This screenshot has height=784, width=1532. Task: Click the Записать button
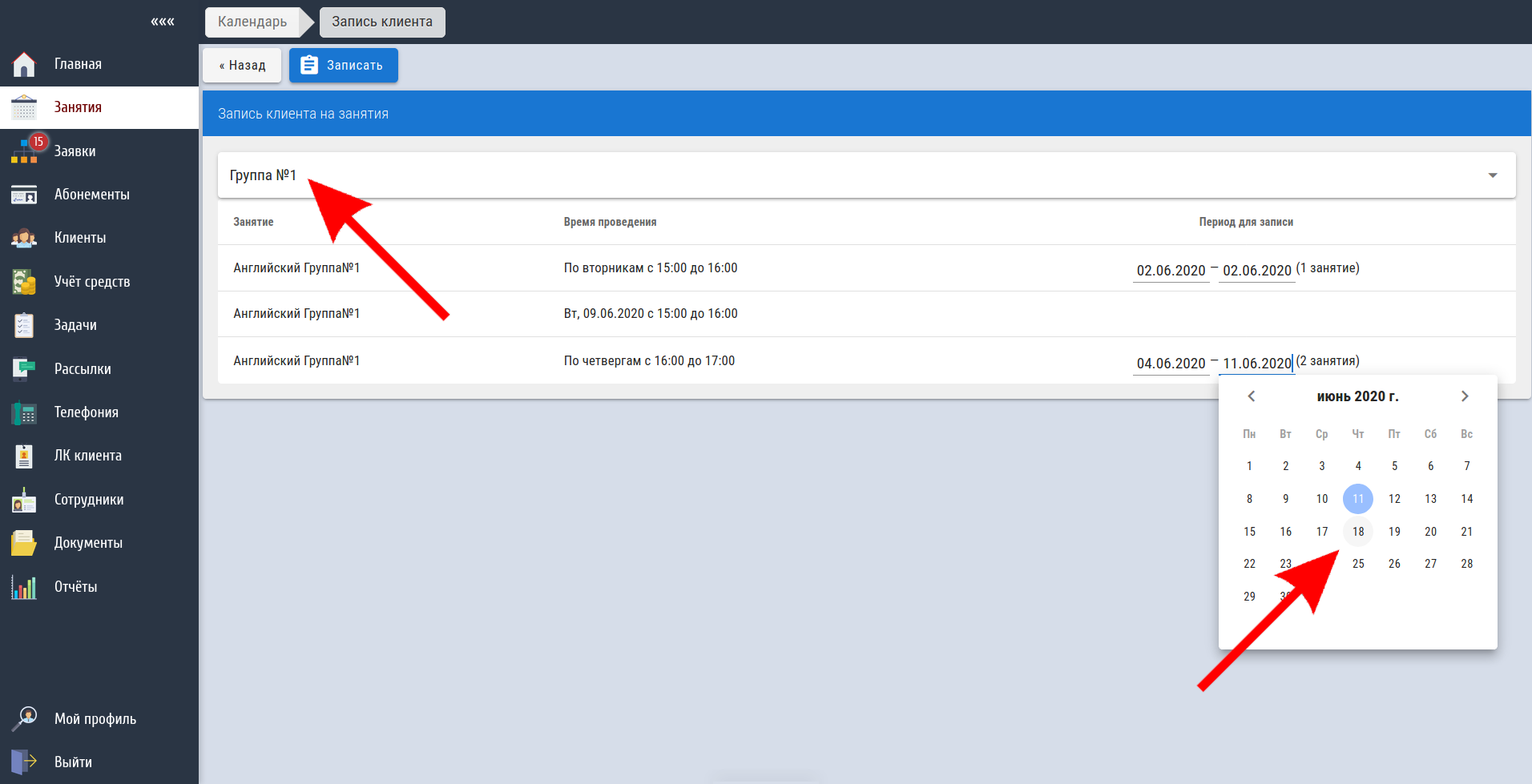coord(343,66)
